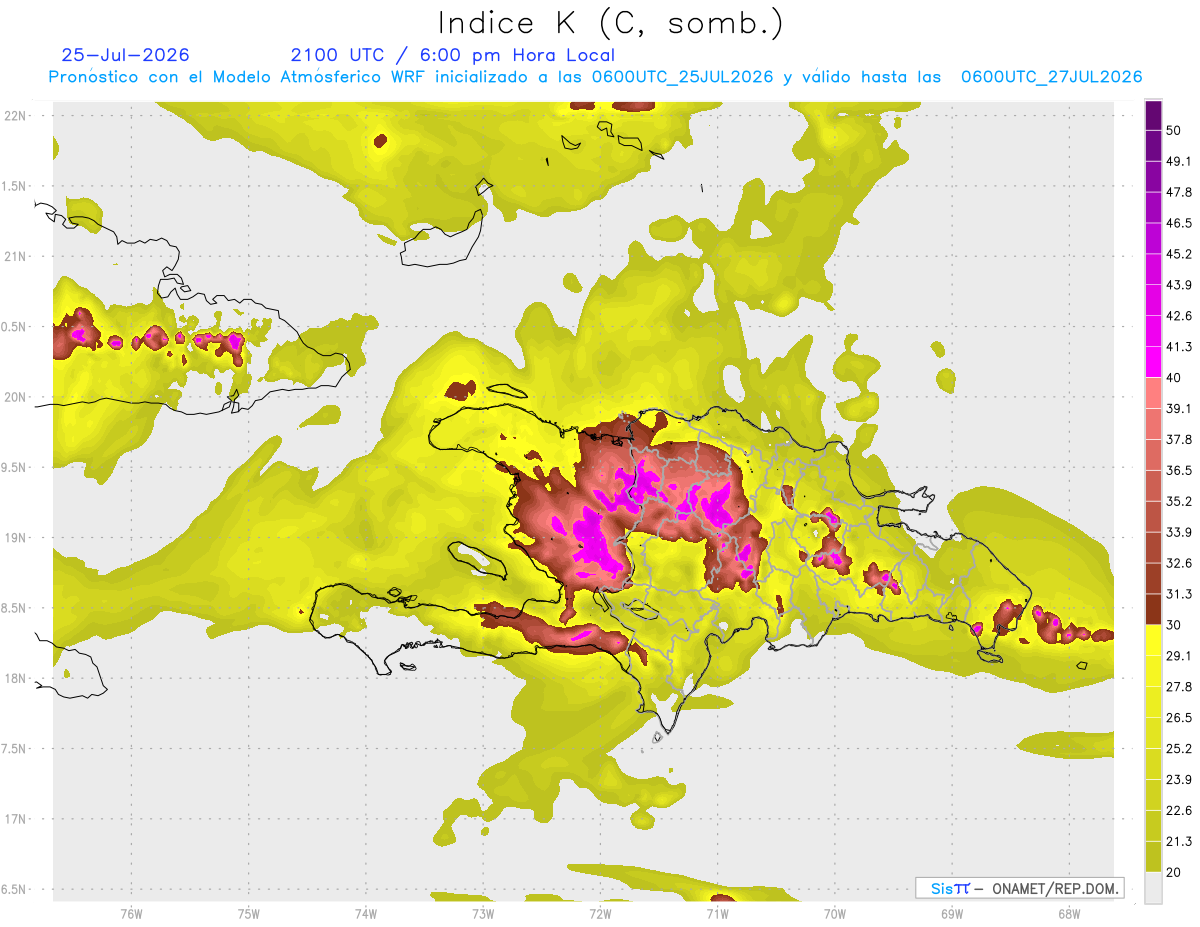Click the 46.5 colorbar label
1200x927 pixels.
[x=1179, y=223]
